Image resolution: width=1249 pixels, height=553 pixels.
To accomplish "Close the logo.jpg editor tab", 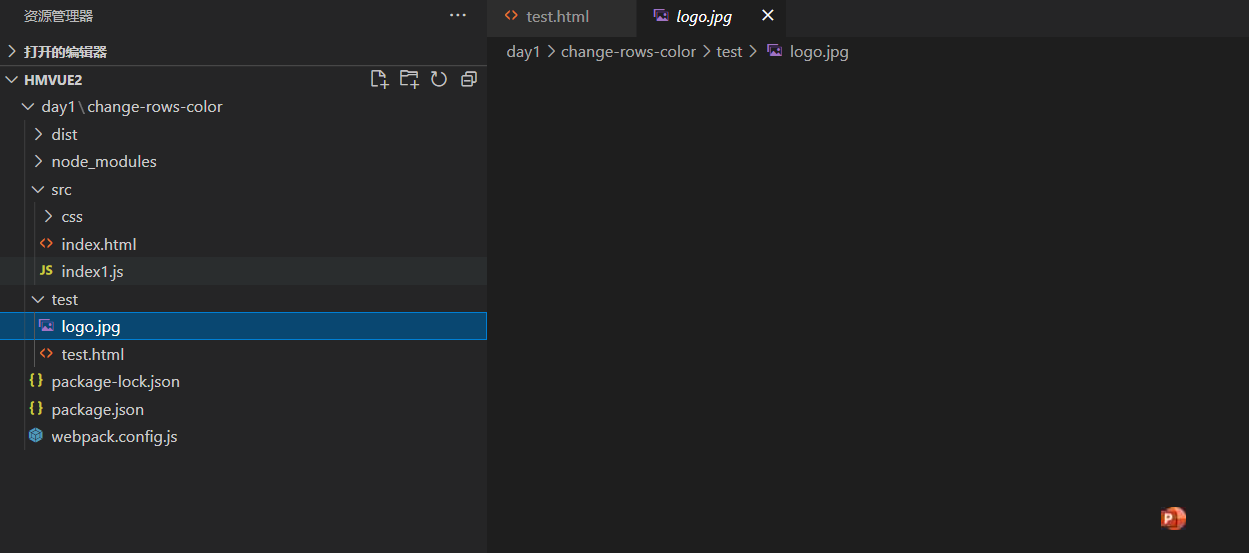I will point(768,16).
